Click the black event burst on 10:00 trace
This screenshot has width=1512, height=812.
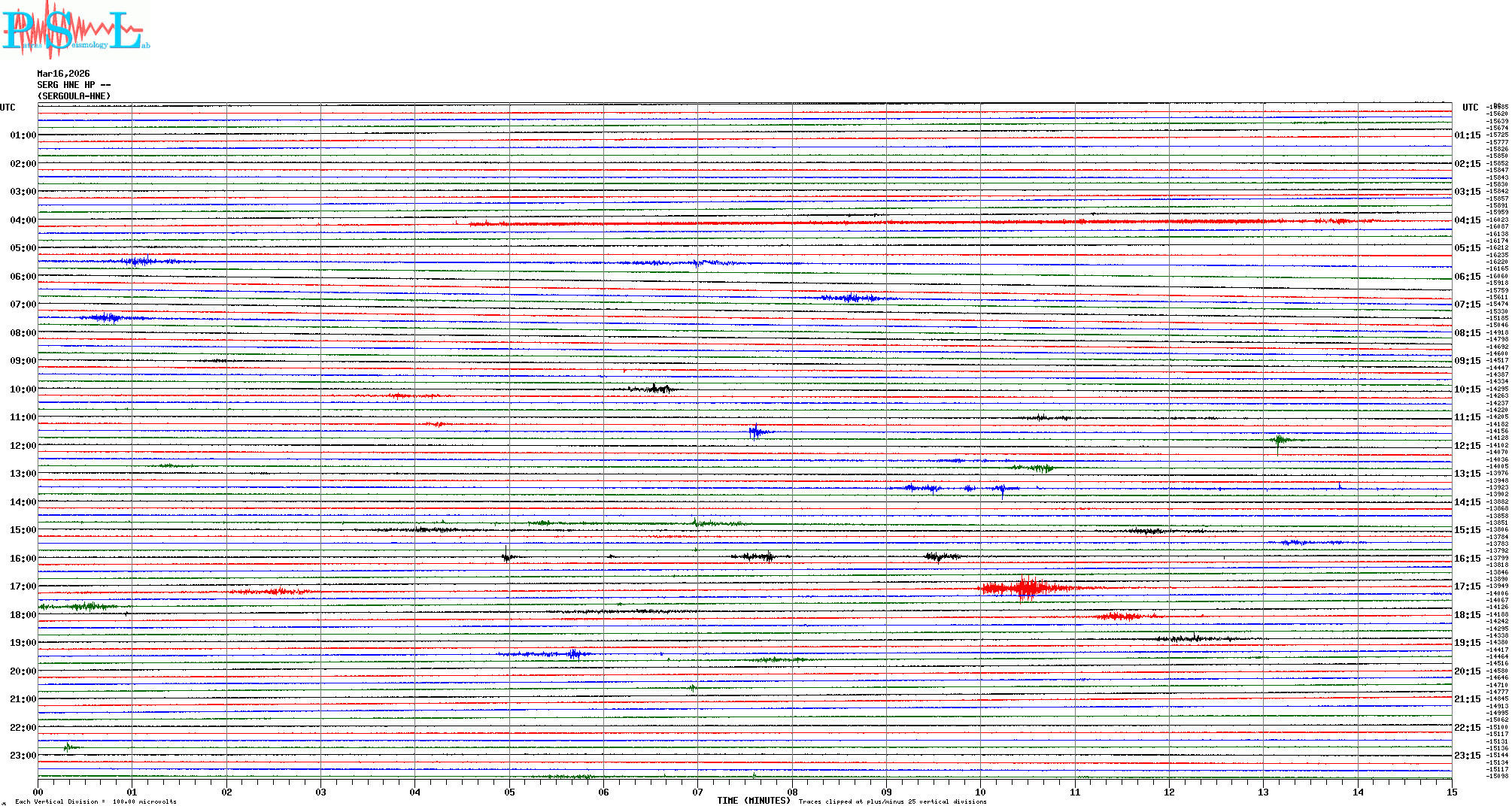pyautogui.click(x=653, y=389)
